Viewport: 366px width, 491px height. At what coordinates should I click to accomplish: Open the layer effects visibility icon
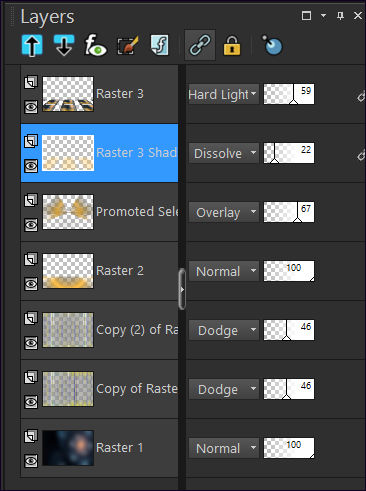[96, 45]
